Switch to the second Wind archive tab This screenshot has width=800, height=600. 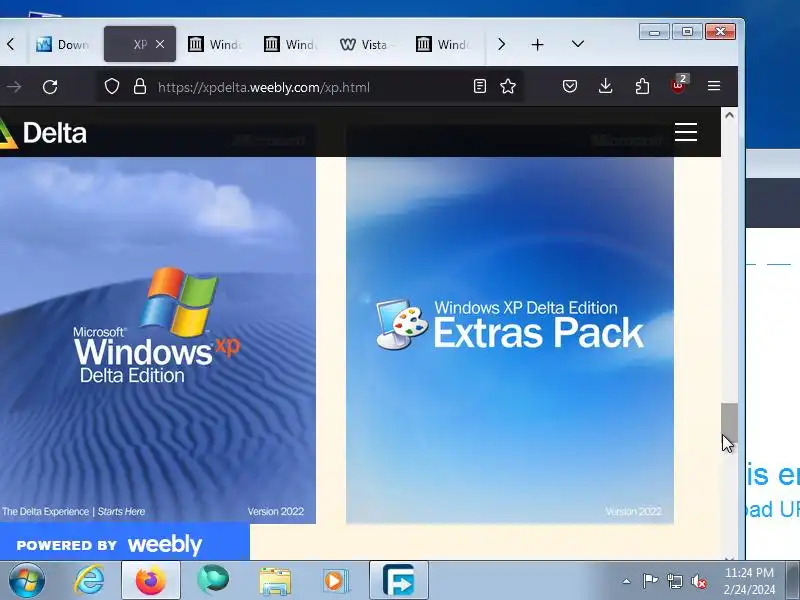point(291,45)
